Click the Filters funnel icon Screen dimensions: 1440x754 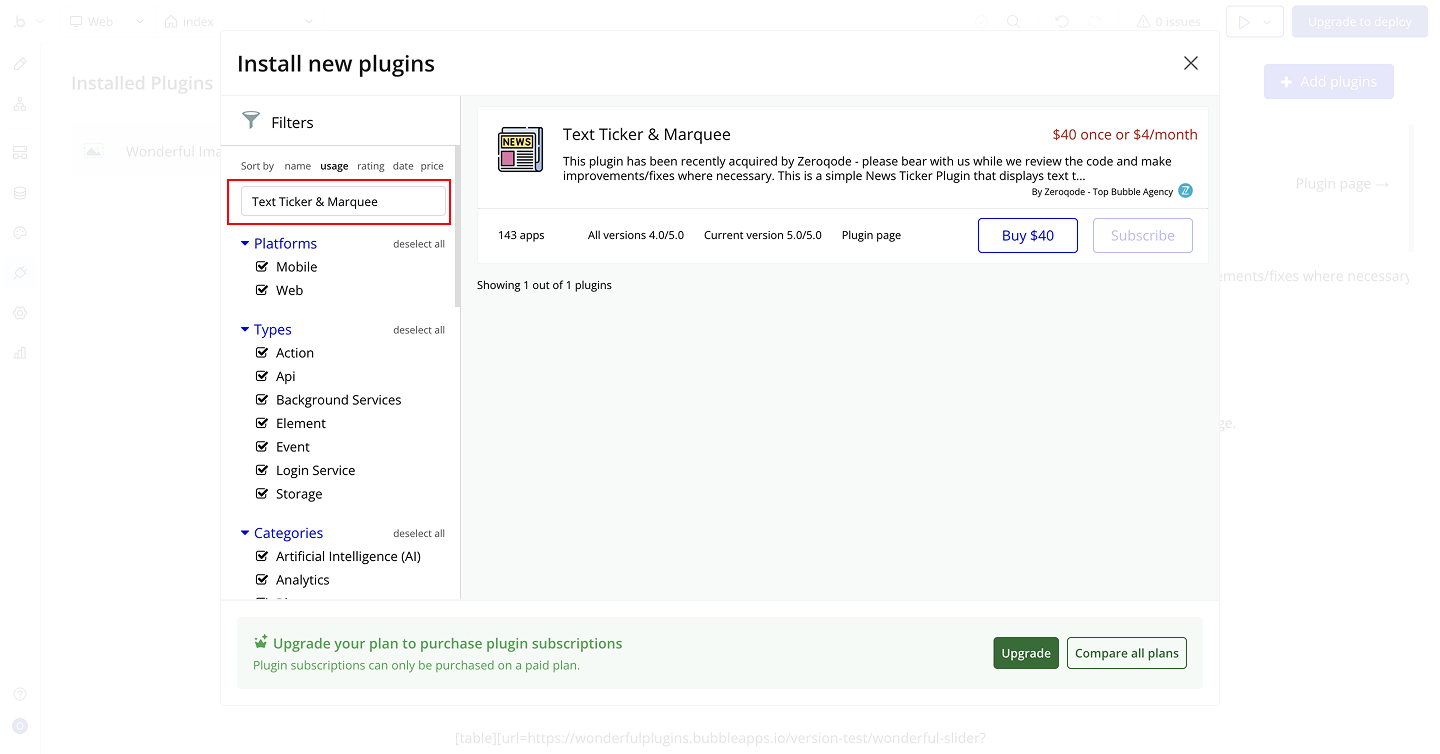pos(251,121)
